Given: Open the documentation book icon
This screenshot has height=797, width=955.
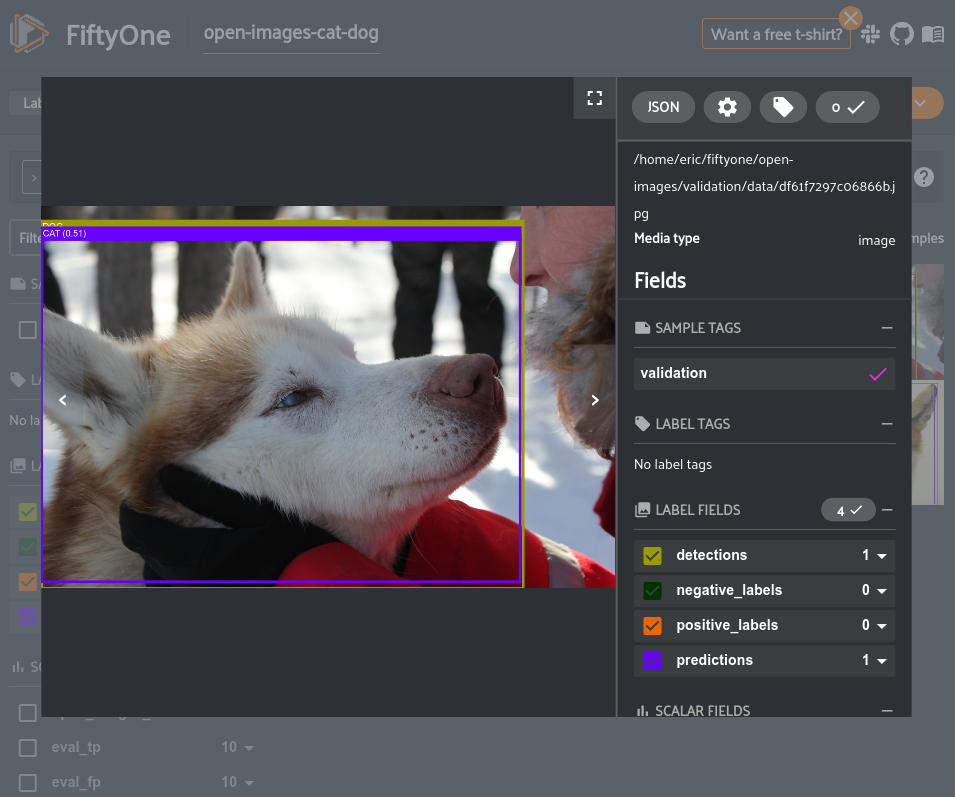Looking at the screenshot, I should click(x=933, y=35).
